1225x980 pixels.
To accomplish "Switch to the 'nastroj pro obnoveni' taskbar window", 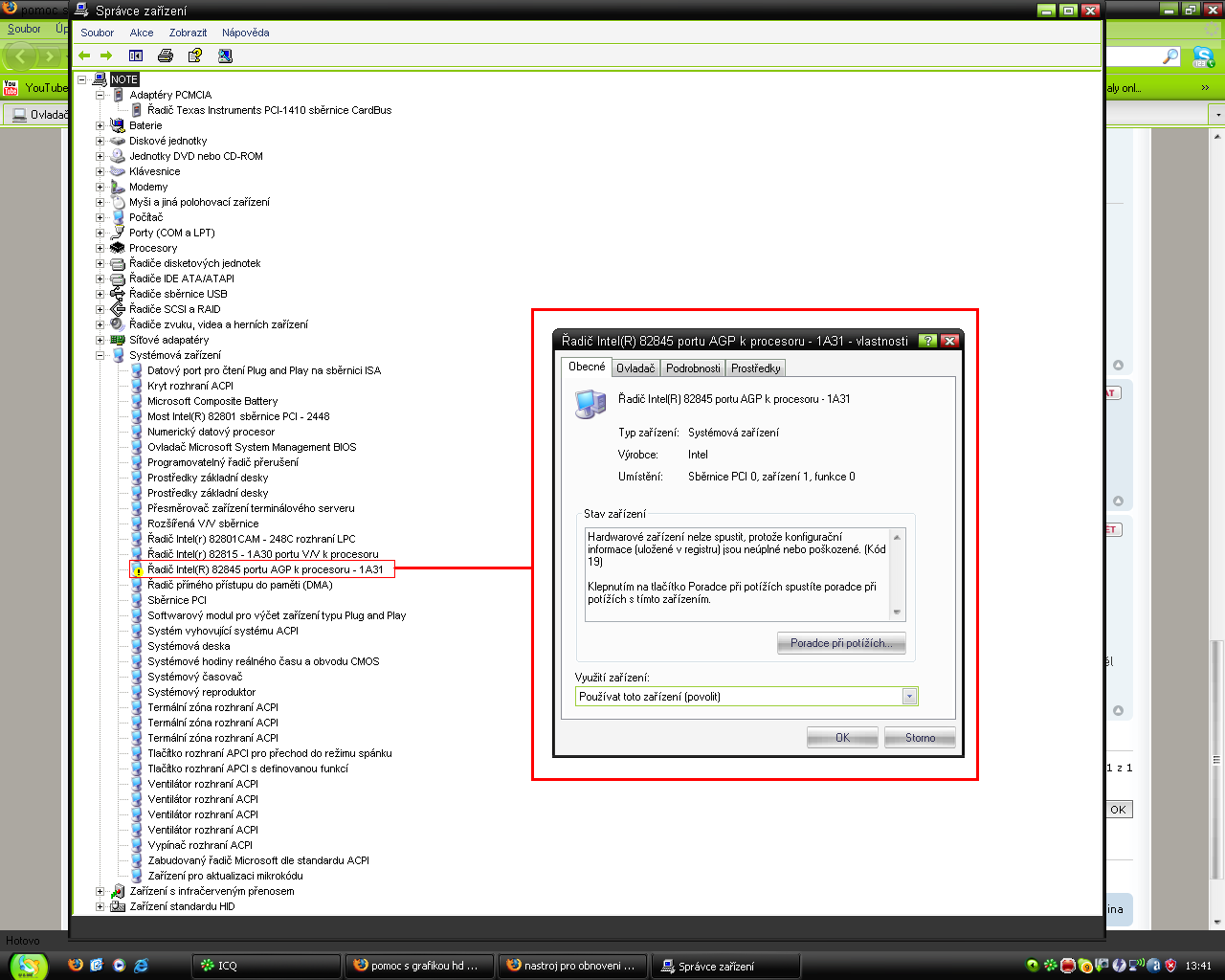I will coord(574,966).
